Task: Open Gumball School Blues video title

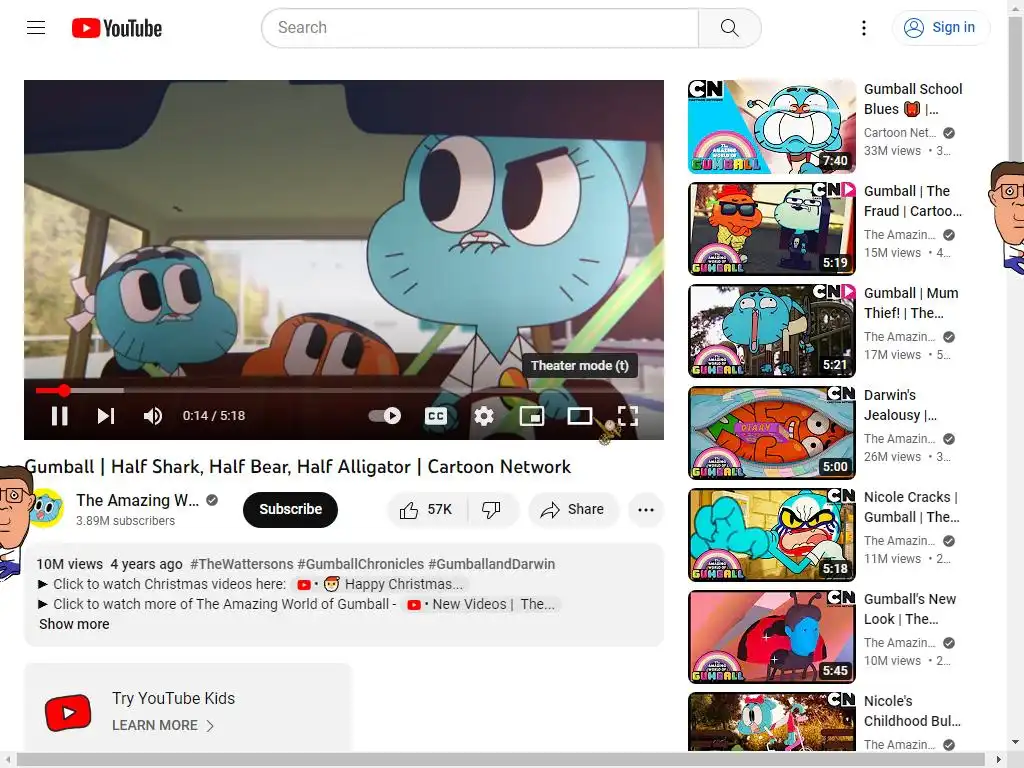Action: (x=913, y=99)
